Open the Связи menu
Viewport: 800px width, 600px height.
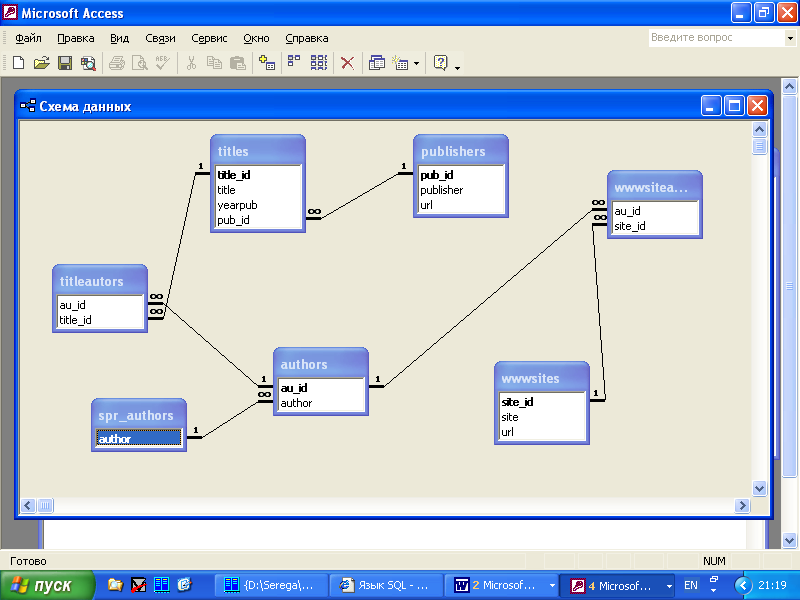(160, 38)
